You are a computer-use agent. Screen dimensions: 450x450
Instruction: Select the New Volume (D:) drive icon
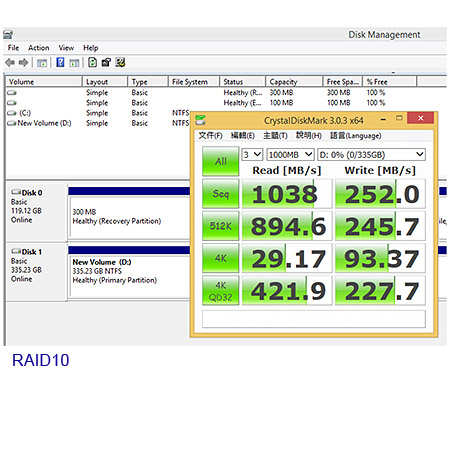(12, 124)
